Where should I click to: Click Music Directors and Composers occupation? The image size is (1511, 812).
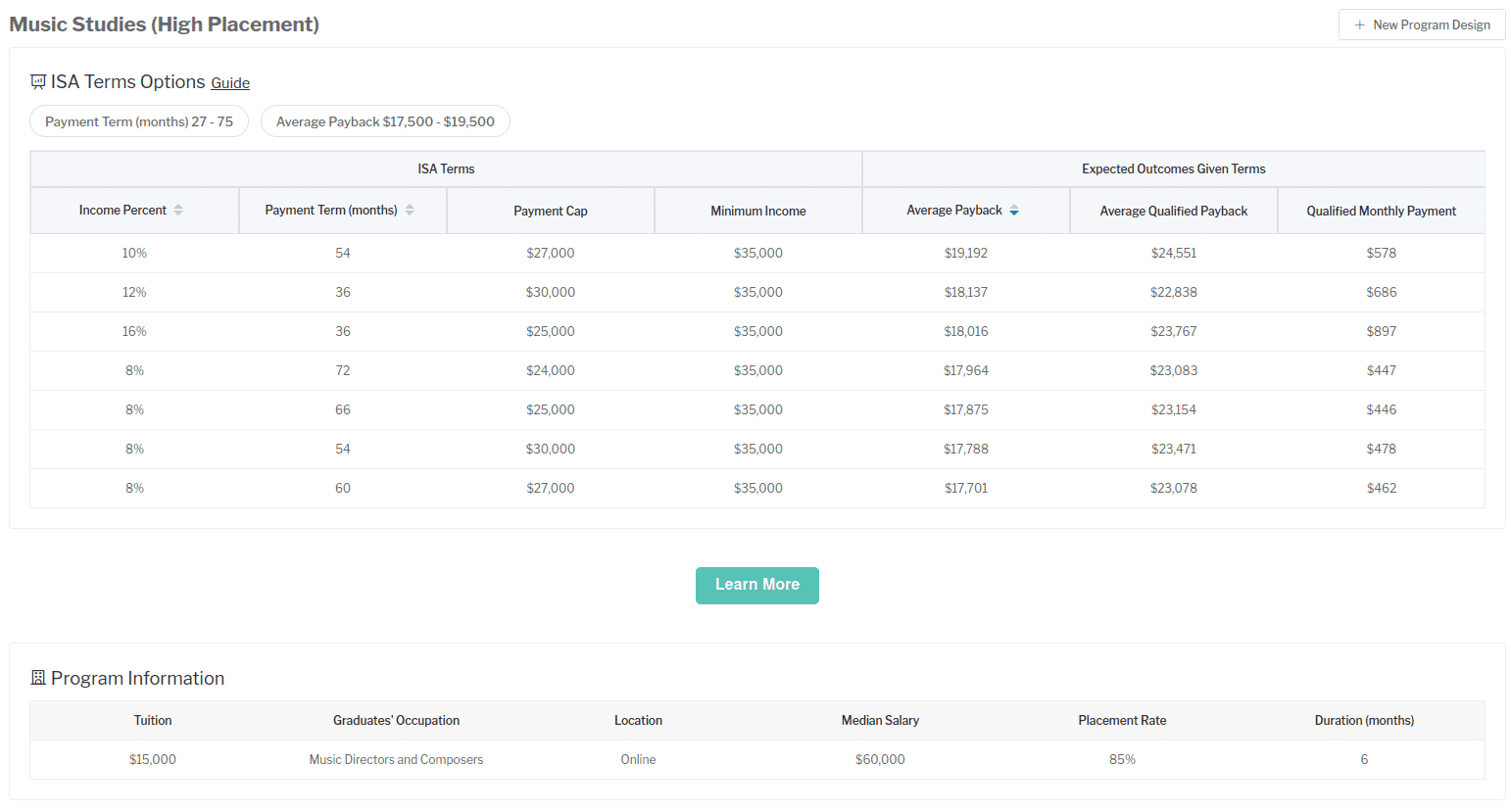(396, 759)
